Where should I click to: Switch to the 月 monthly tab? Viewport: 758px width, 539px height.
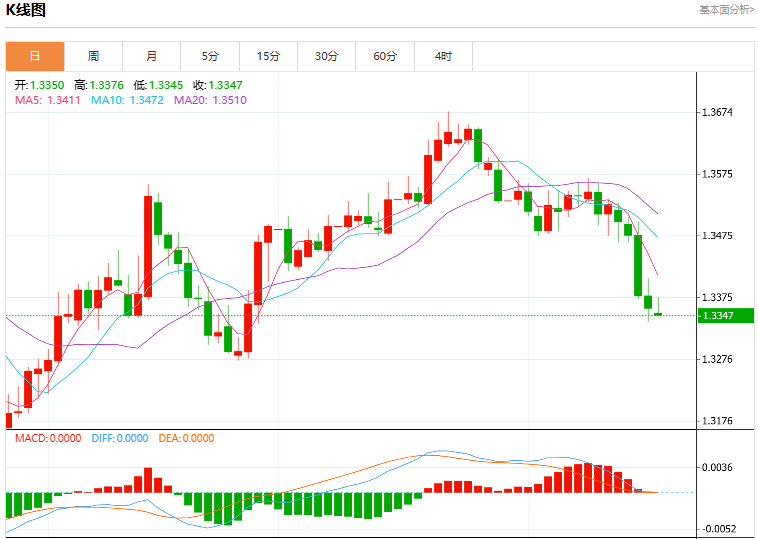point(151,57)
